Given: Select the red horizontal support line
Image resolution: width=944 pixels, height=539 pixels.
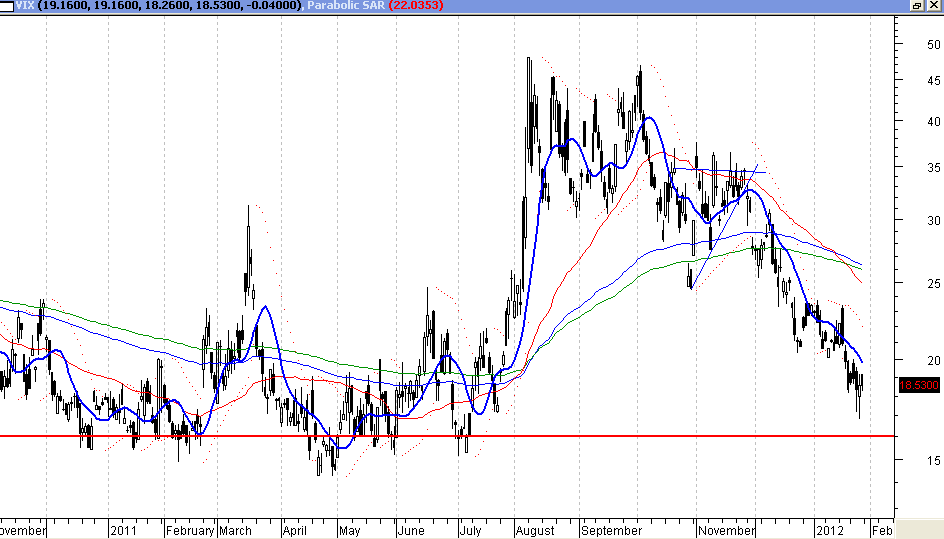Looking at the screenshot, I should click(449, 435).
